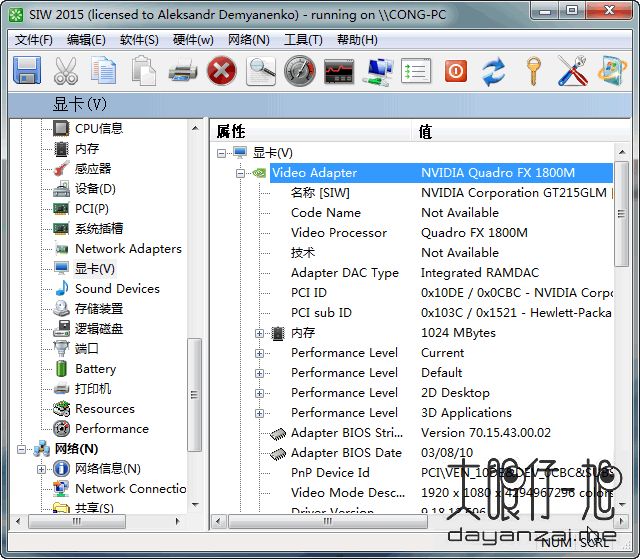Collapse the root 显卡(V) node in properties

pos(221,153)
